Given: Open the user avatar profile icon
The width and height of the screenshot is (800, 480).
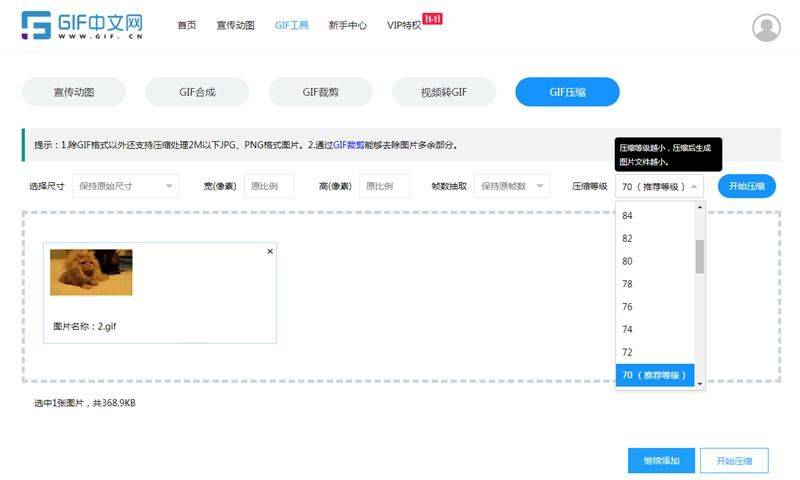Looking at the screenshot, I should tap(766, 27).
